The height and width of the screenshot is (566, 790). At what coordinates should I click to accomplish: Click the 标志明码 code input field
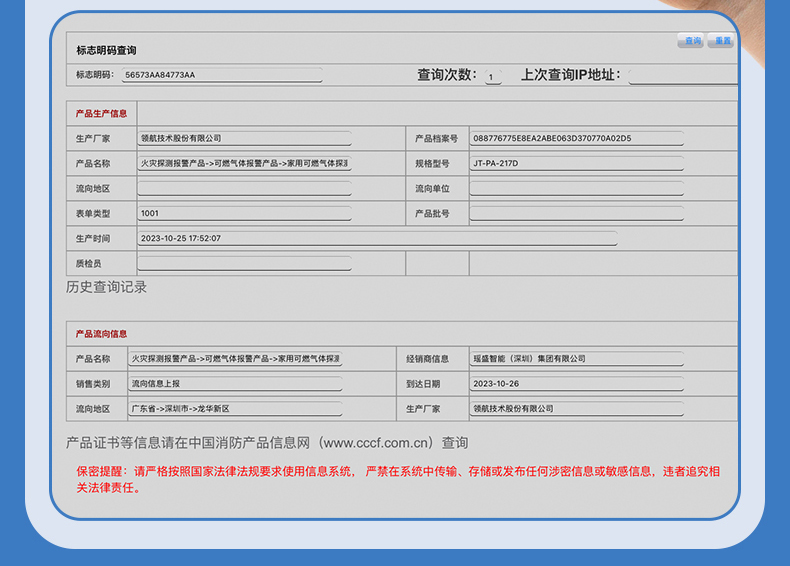221,75
